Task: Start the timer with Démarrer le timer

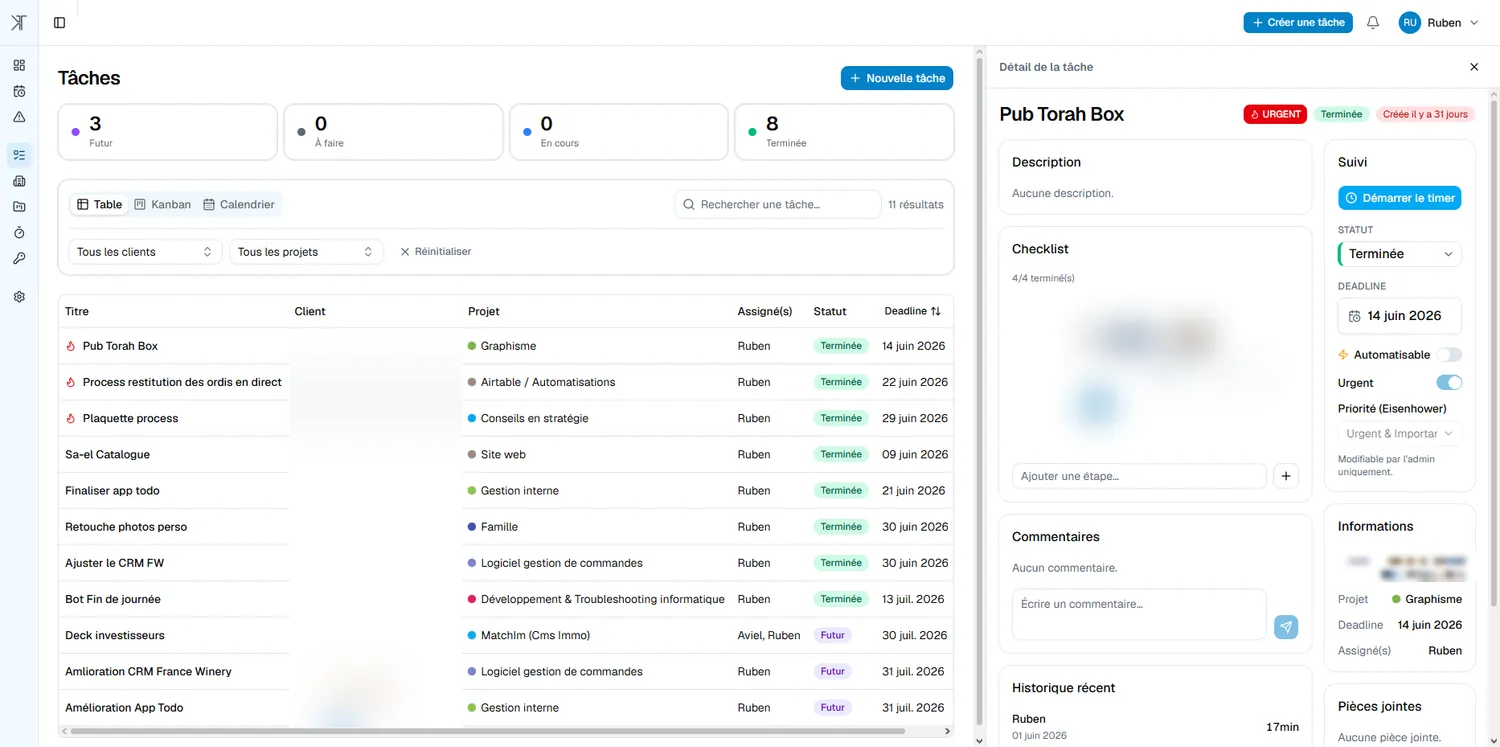Action: [x=1400, y=198]
